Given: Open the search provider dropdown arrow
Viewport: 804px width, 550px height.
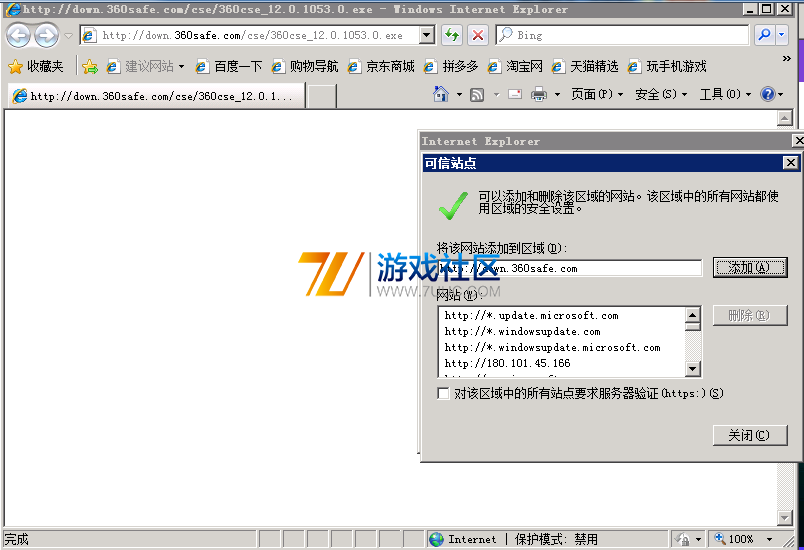Looking at the screenshot, I should pyautogui.click(x=781, y=35).
